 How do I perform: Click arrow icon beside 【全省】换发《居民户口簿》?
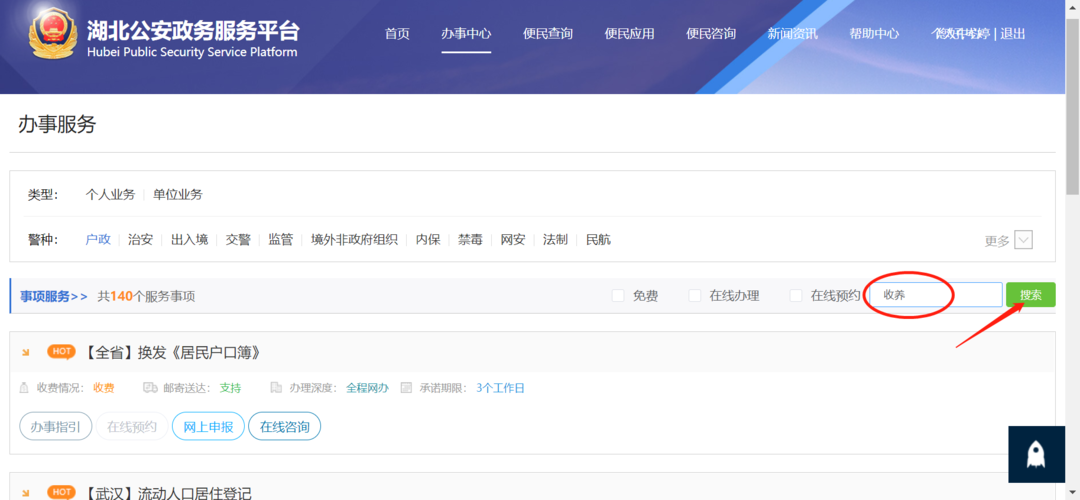(26, 353)
